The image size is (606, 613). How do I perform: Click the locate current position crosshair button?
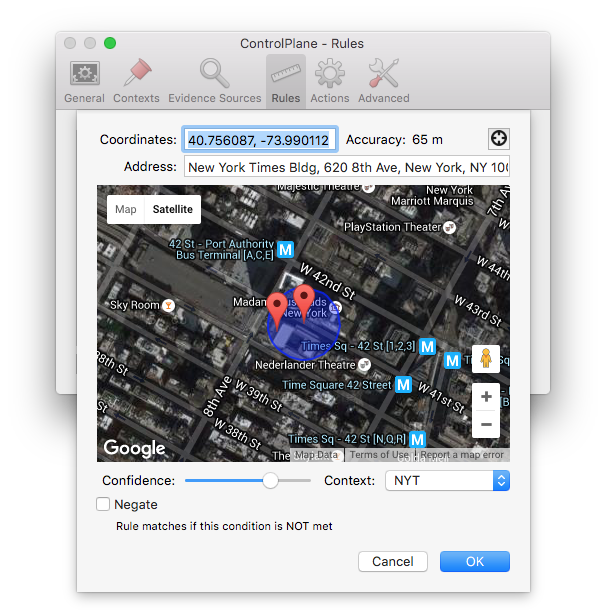pyautogui.click(x=498, y=140)
